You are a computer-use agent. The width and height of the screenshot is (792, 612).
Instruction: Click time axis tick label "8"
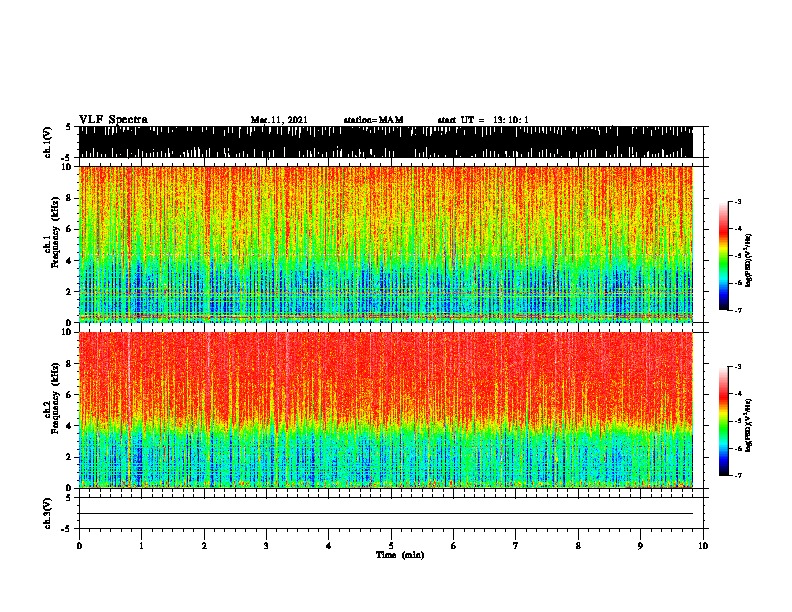click(x=578, y=546)
